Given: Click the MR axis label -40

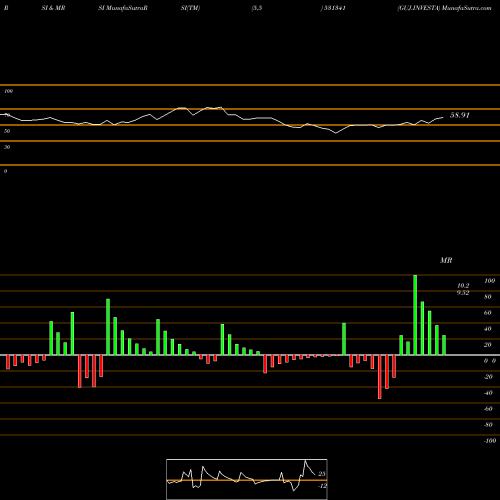Looking at the screenshot, I should point(488,393).
